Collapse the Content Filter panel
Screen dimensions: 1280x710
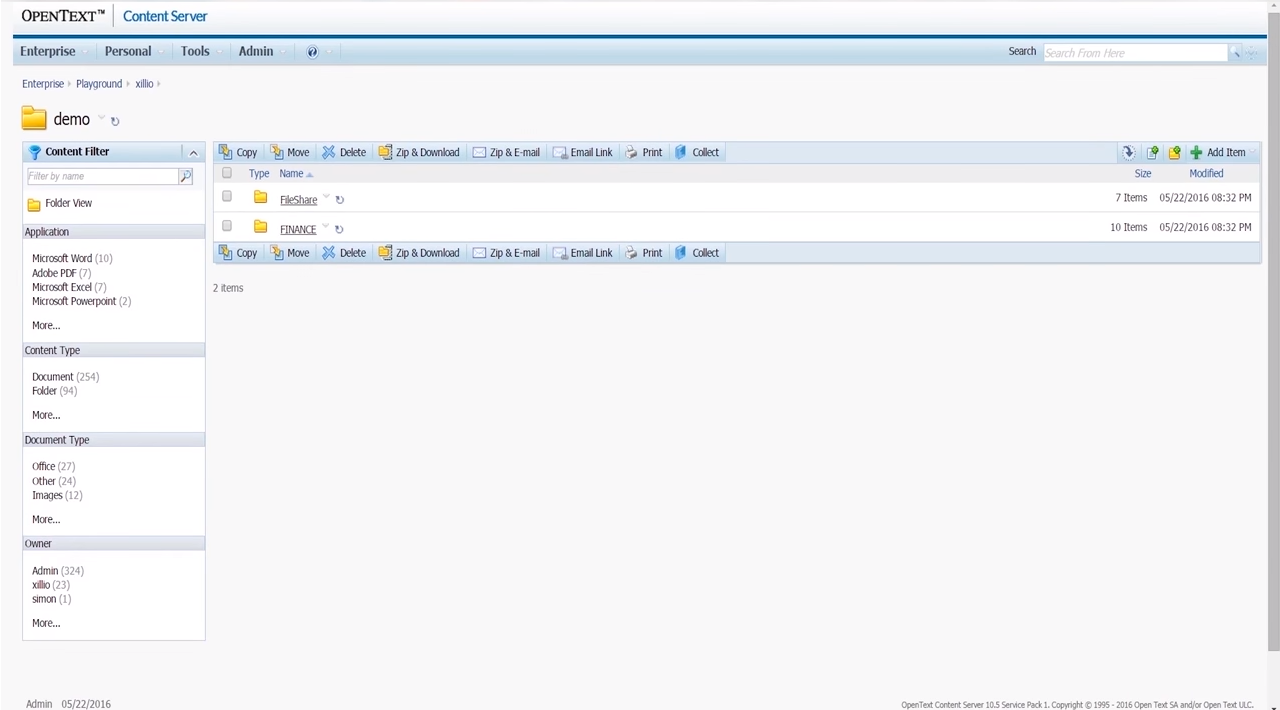[x=193, y=152]
